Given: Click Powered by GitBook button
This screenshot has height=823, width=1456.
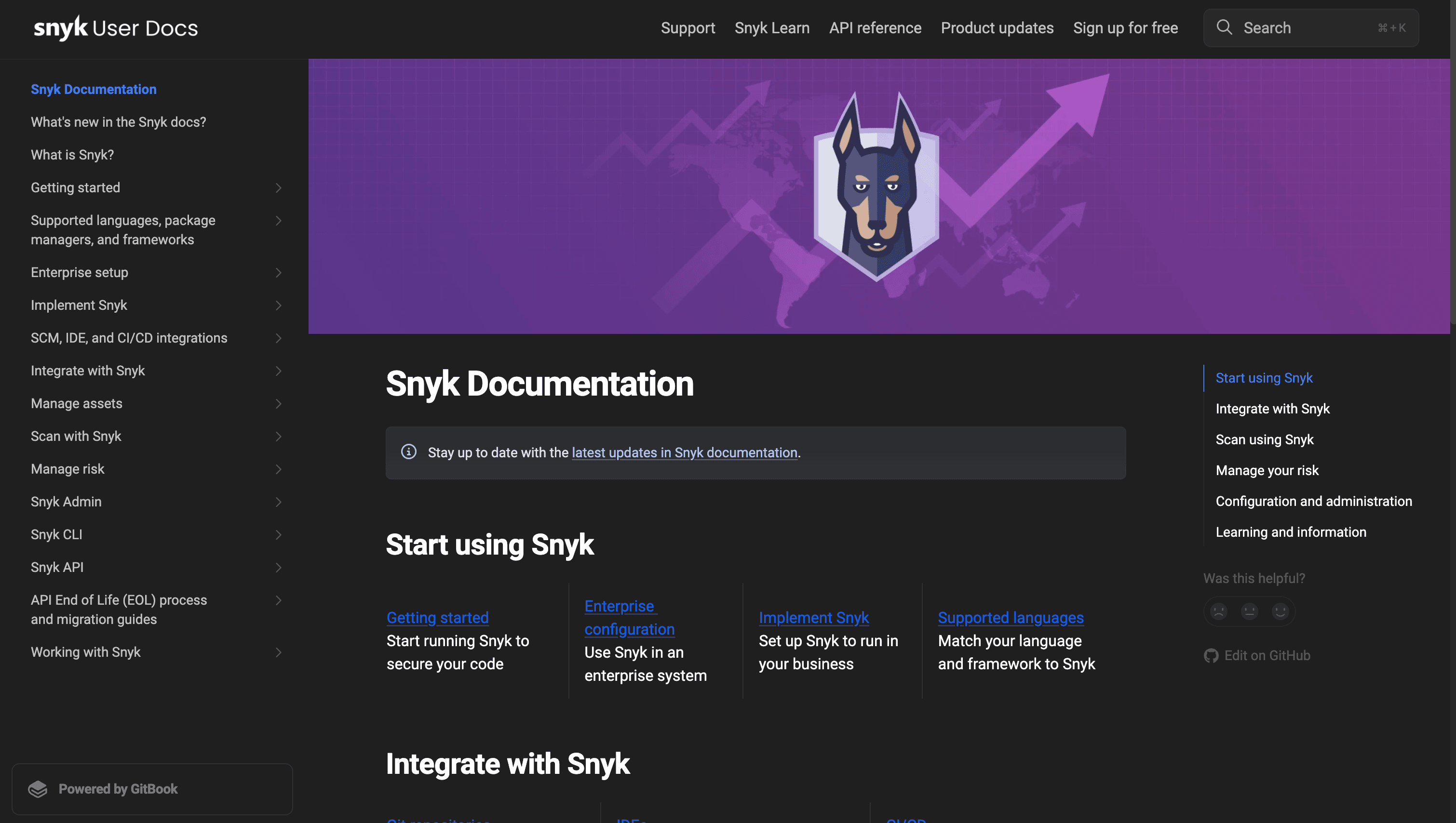Looking at the screenshot, I should point(152,789).
